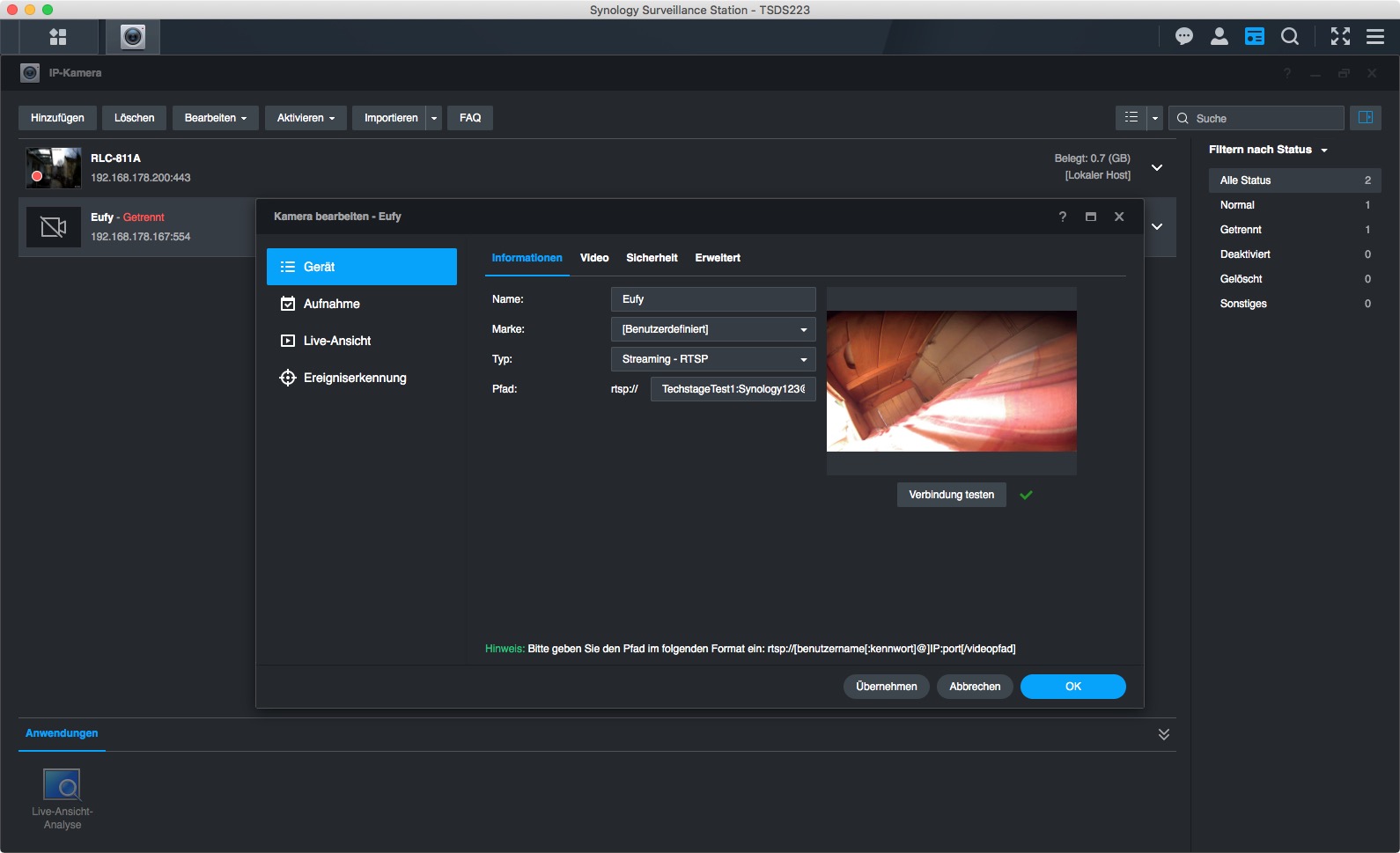Switch to the Video tab

pos(594,258)
